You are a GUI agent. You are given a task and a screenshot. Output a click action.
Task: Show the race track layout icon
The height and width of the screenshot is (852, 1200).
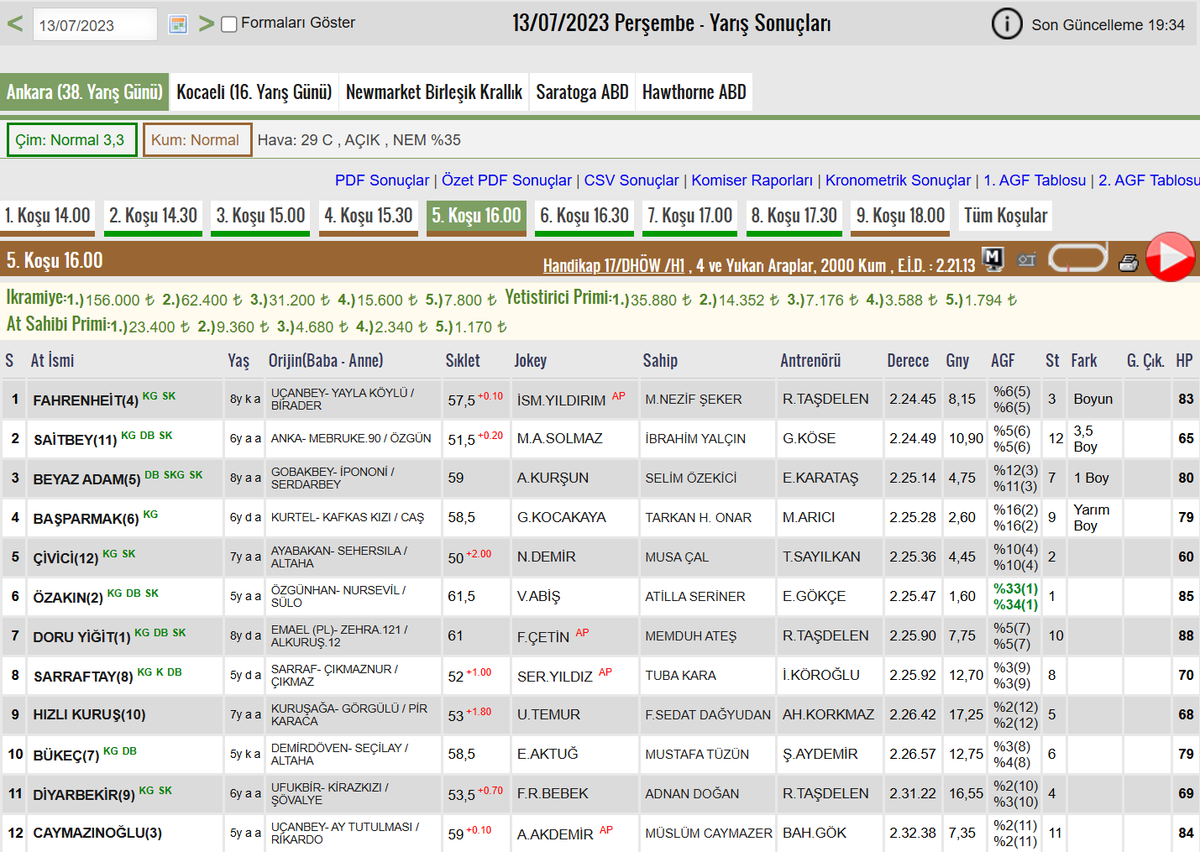coord(1077,259)
